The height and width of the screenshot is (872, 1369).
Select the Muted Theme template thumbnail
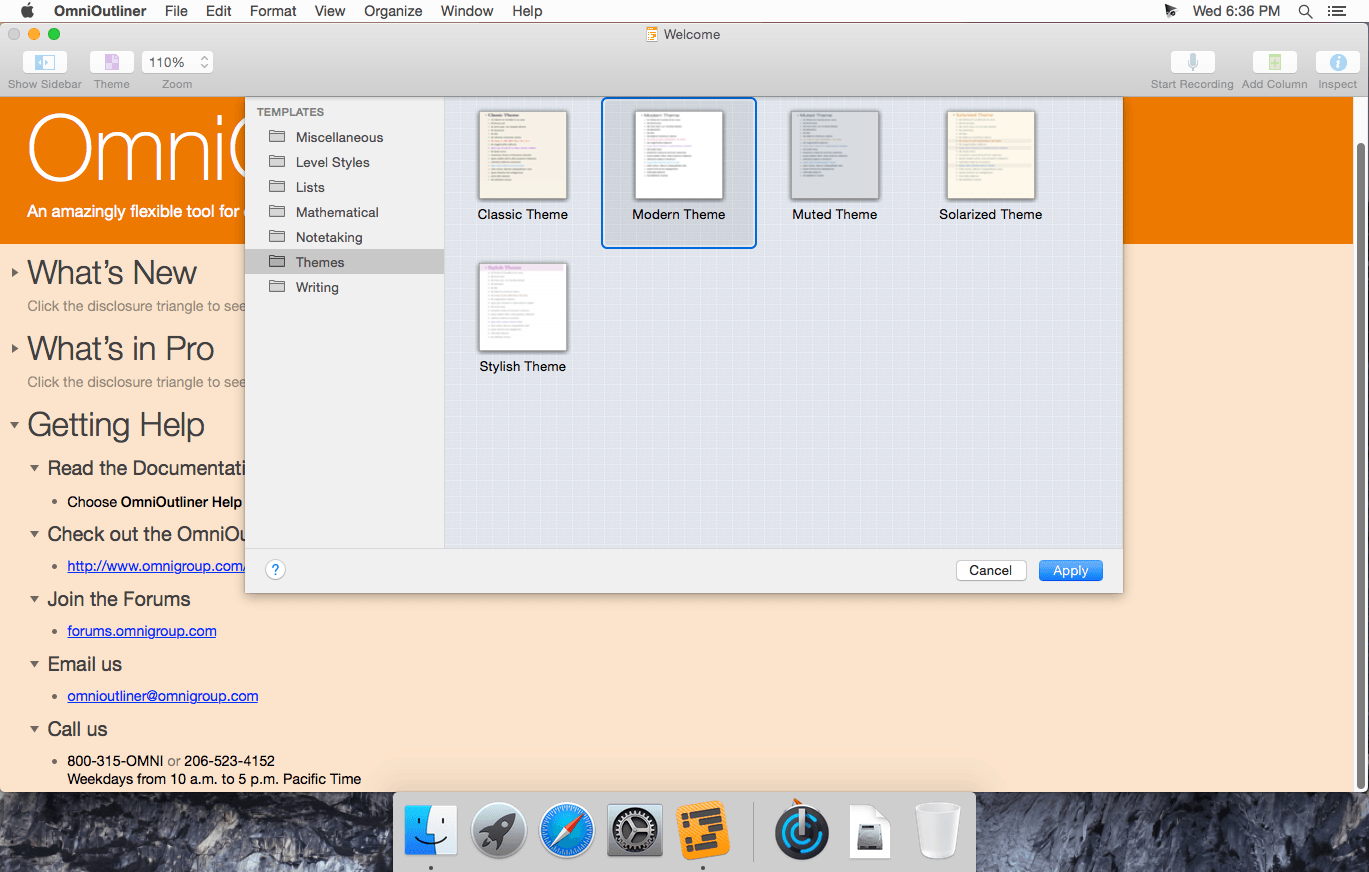[834, 155]
